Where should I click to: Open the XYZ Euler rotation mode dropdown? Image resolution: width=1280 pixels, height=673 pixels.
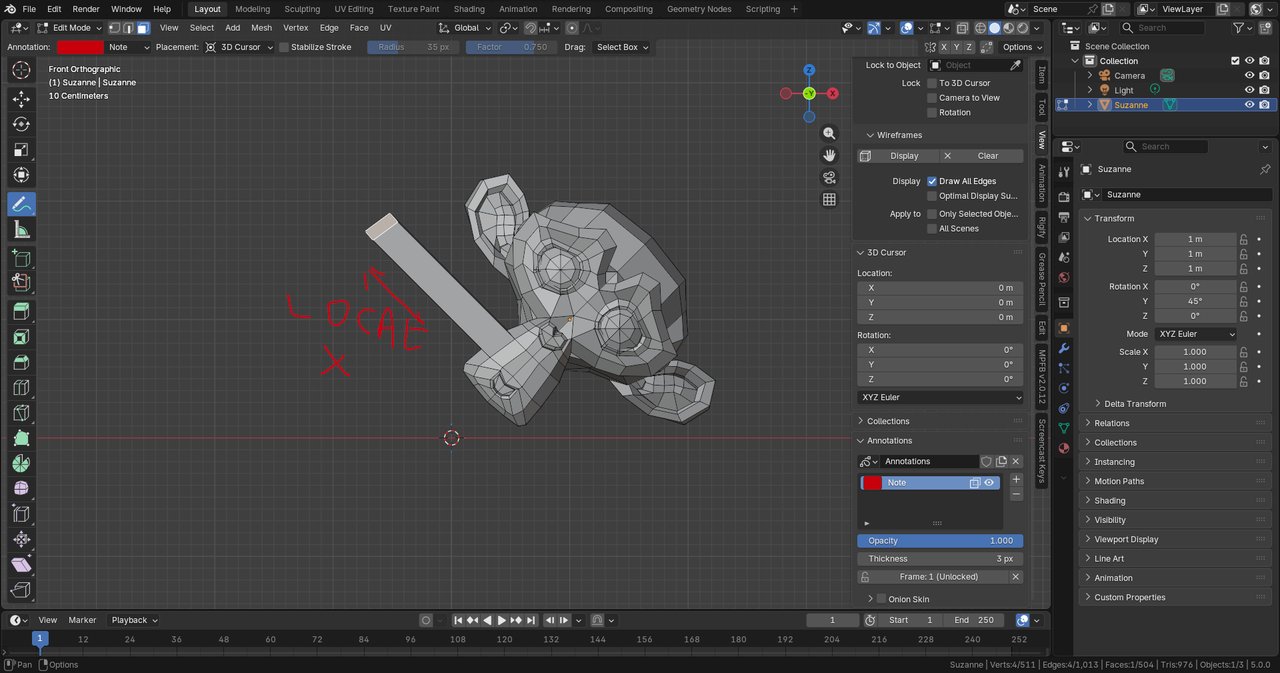pyautogui.click(x=1196, y=334)
